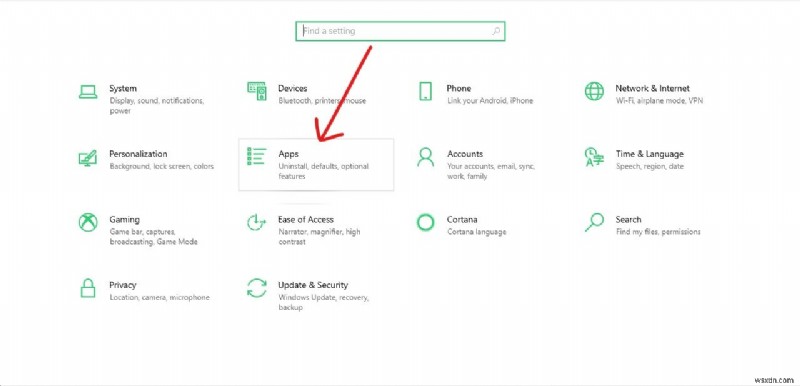Open Cortana settings title
Image resolution: width=800 pixels, height=386 pixels.
(x=462, y=219)
